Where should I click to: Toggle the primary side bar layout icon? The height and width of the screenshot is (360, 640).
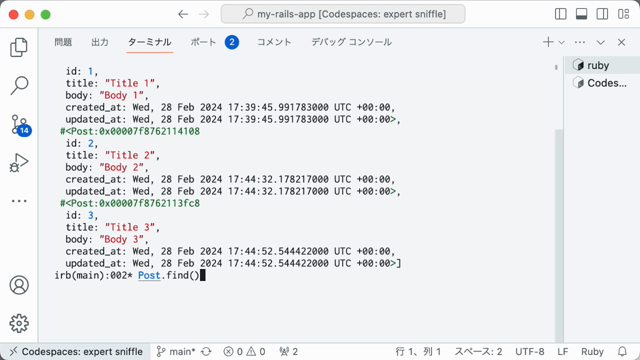coord(561,14)
